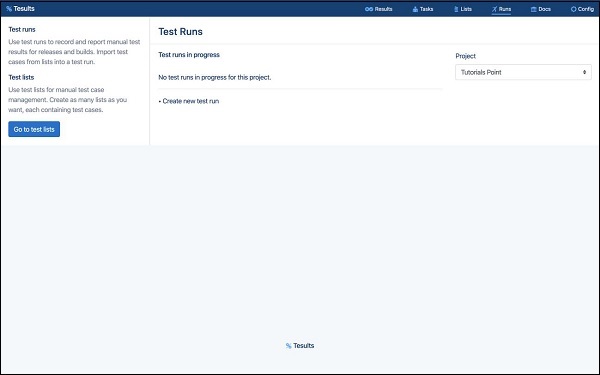Click the Lists clipboard icon
This screenshot has height=375, width=600.
456,9
